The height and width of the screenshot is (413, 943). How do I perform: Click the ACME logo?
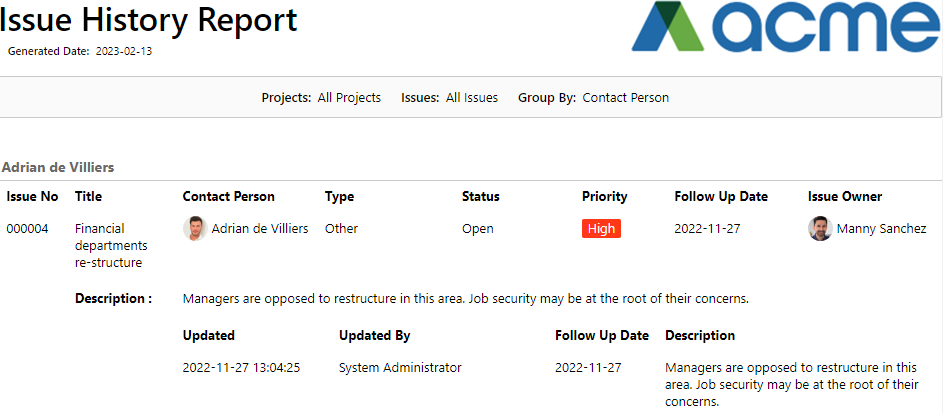tap(786, 27)
